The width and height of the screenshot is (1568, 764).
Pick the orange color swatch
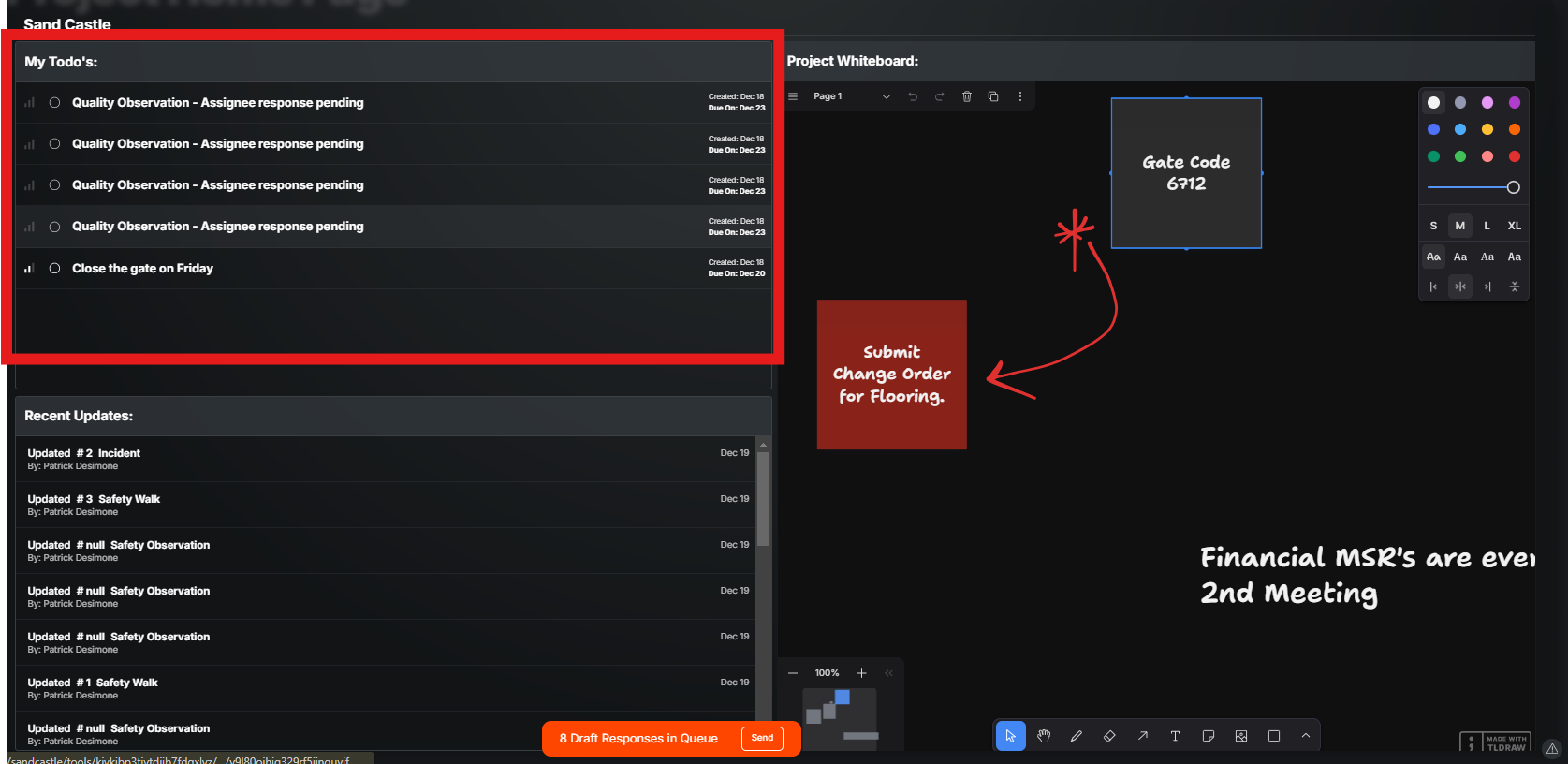(1514, 129)
